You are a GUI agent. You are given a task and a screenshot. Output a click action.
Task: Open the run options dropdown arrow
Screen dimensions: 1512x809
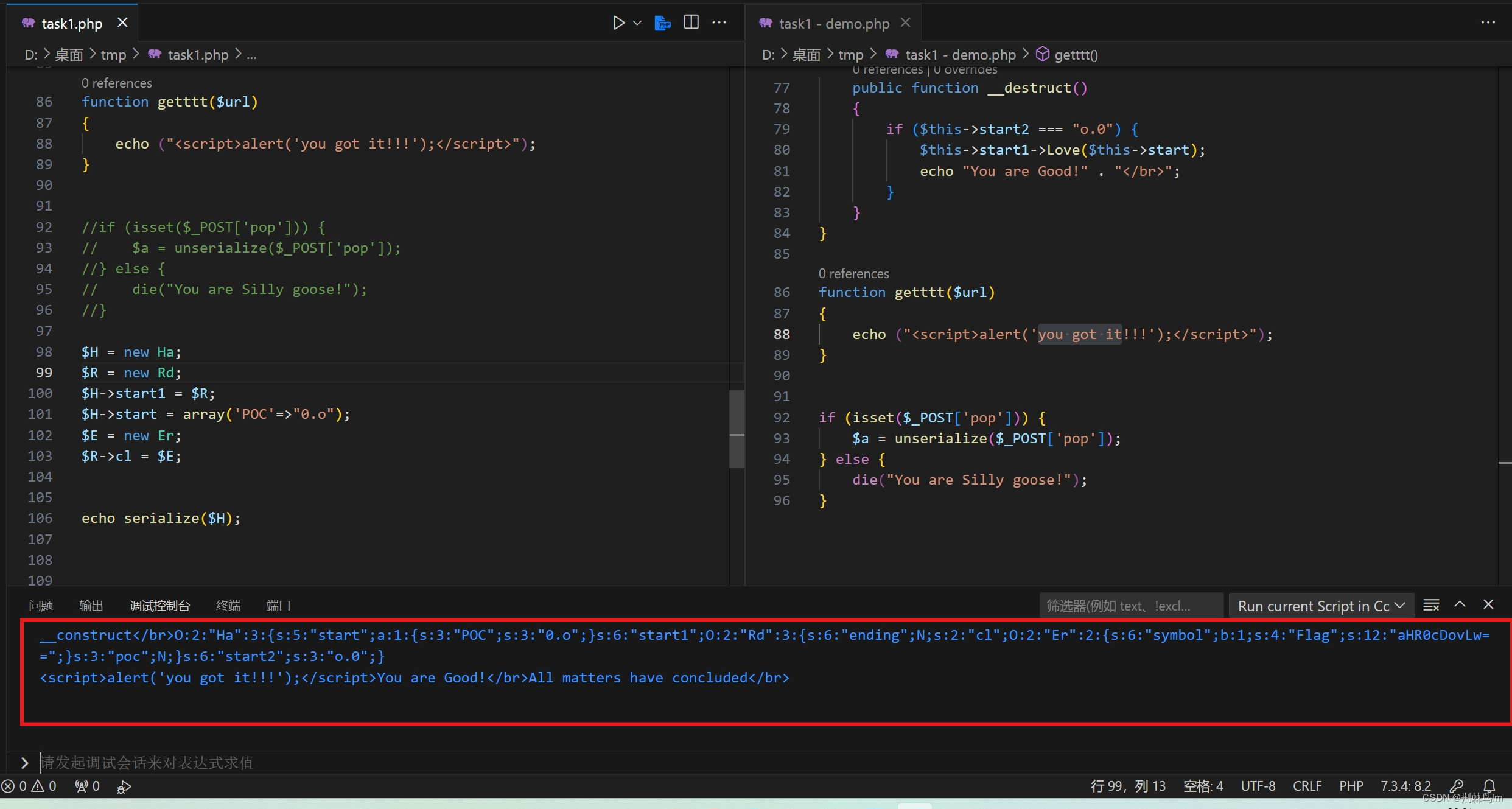(637, 23)
